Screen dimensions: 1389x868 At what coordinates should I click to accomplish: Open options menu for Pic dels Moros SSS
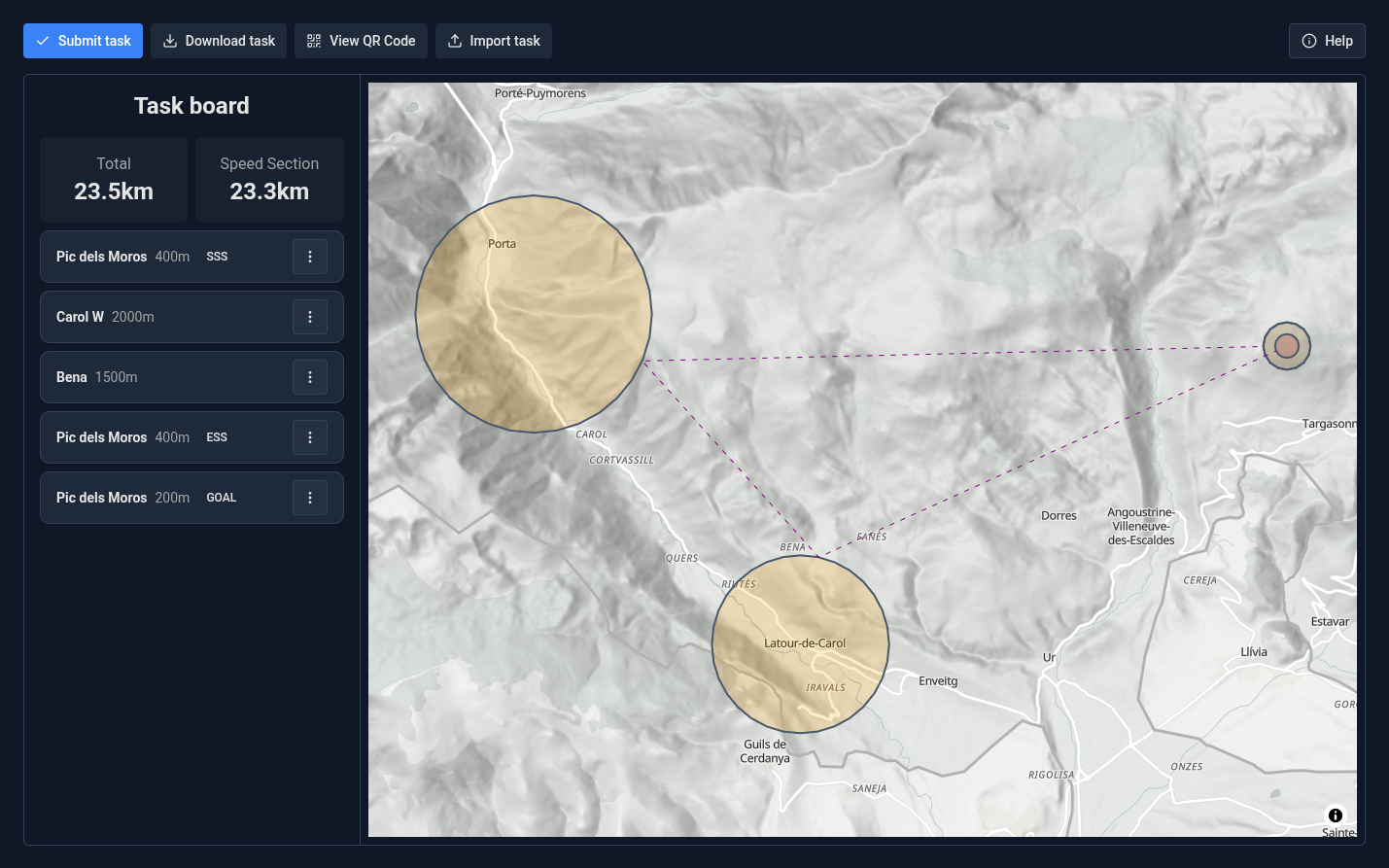(310, 257)
